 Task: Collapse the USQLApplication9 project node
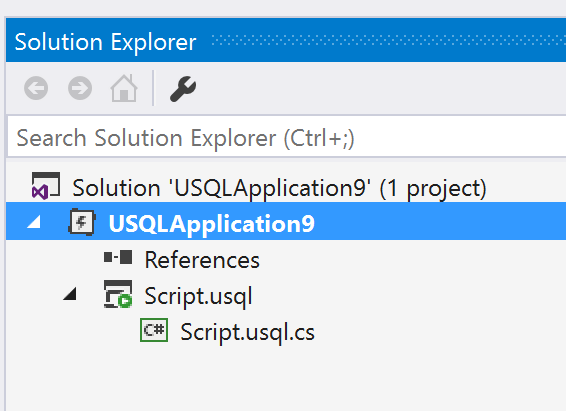(34, 222)
